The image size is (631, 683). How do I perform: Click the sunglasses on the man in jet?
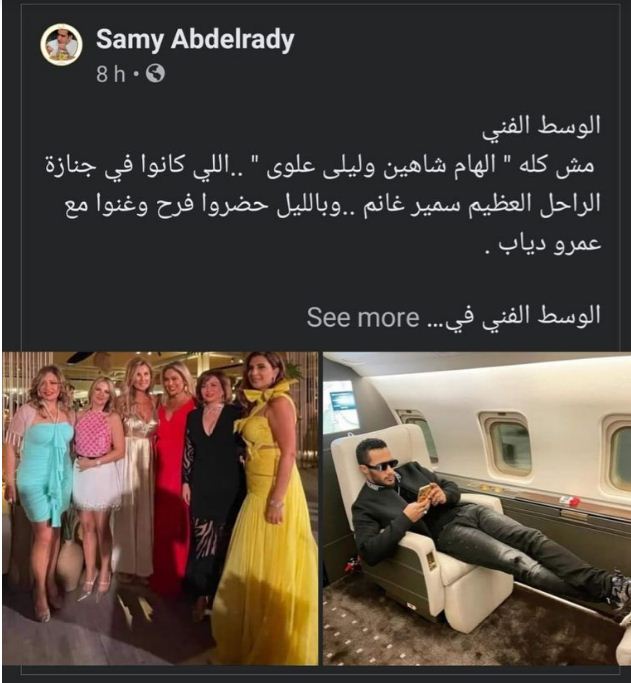pyautogui.click(x=381, y=466)
